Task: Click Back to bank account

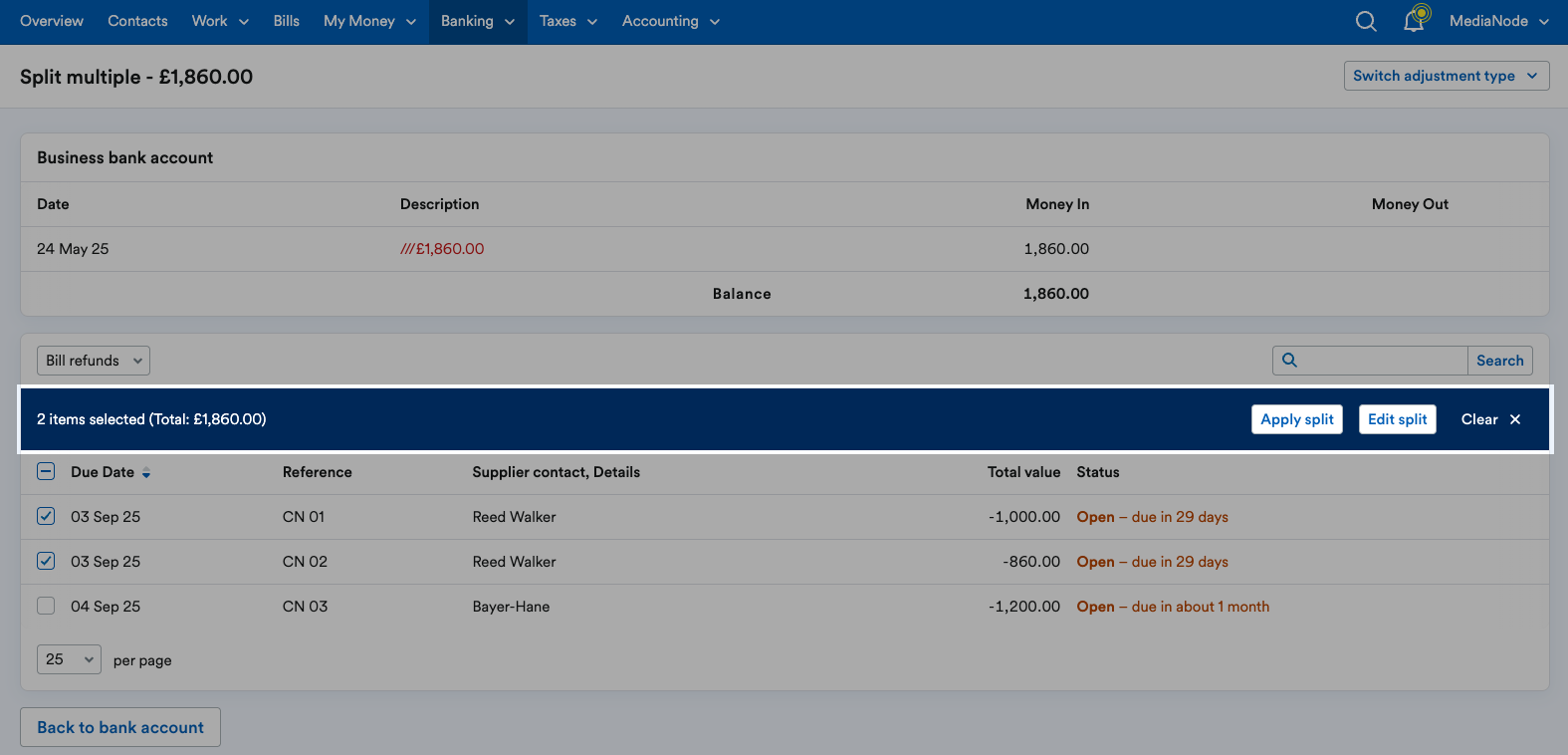Action: point(120,727)
